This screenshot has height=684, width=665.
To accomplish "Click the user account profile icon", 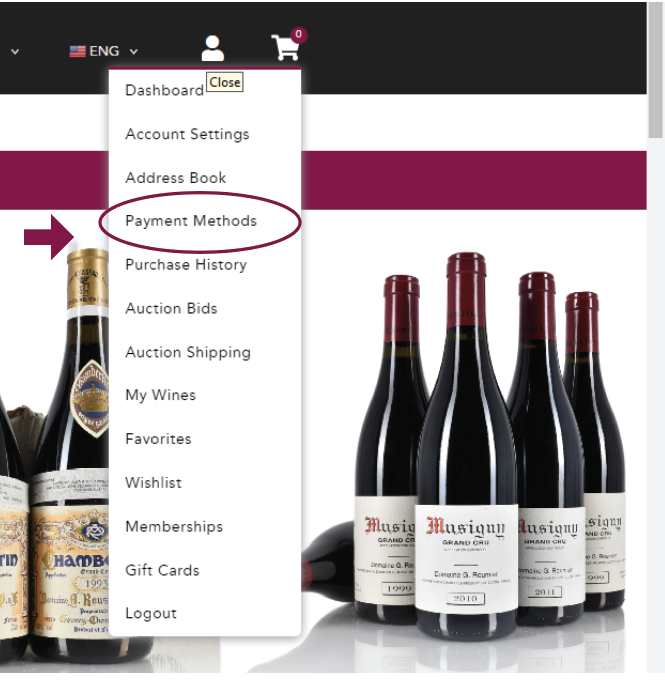I will [x=212, y=48].
